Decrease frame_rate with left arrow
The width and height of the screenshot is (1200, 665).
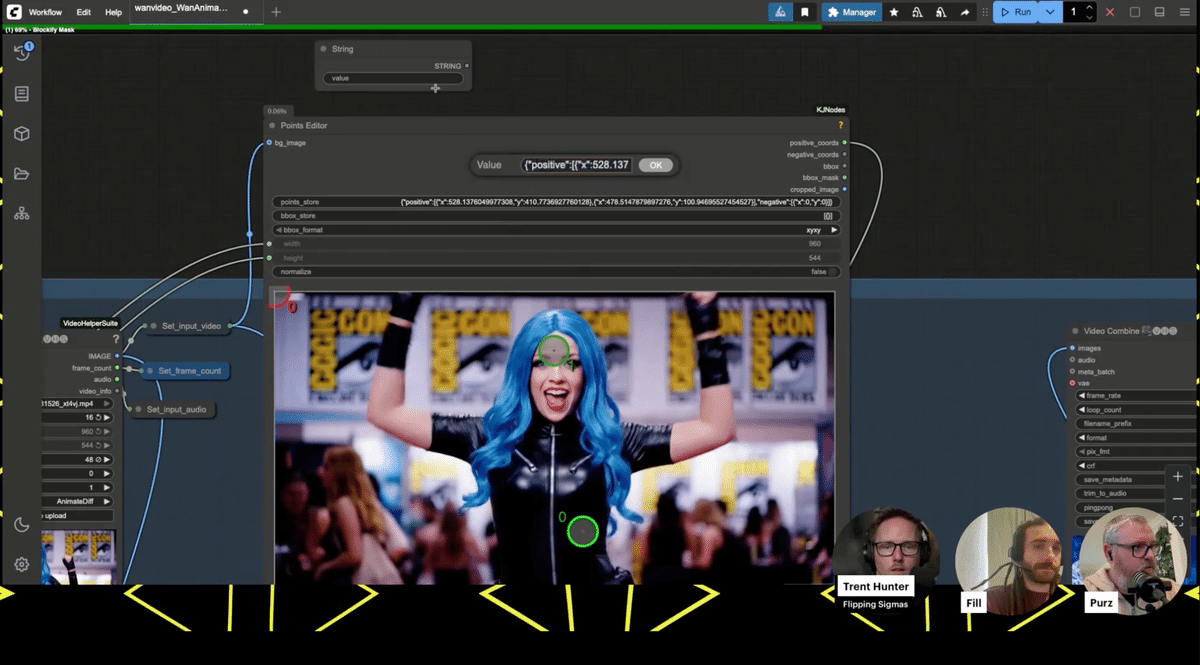1081,396
